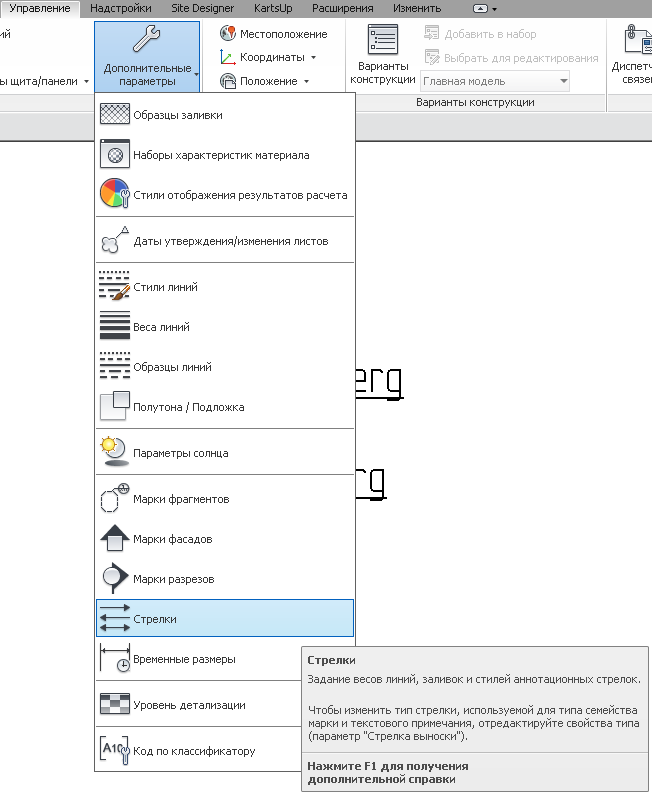Screen dimensions: 652x794
Task: Open the Управление ribbon tab
Action: (39, 9)
